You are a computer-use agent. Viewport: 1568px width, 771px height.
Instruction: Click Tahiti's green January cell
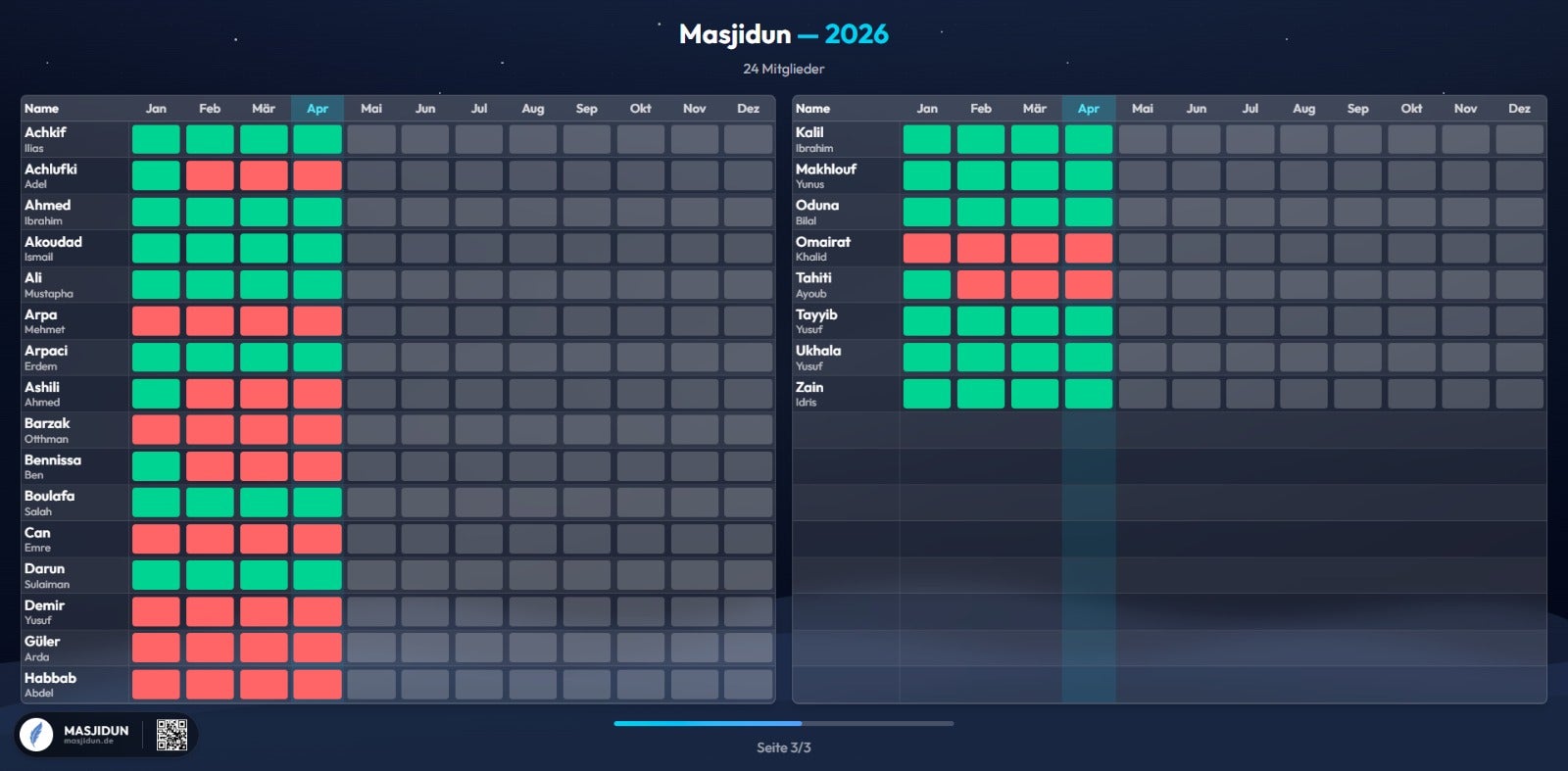[x=927, y=285]
